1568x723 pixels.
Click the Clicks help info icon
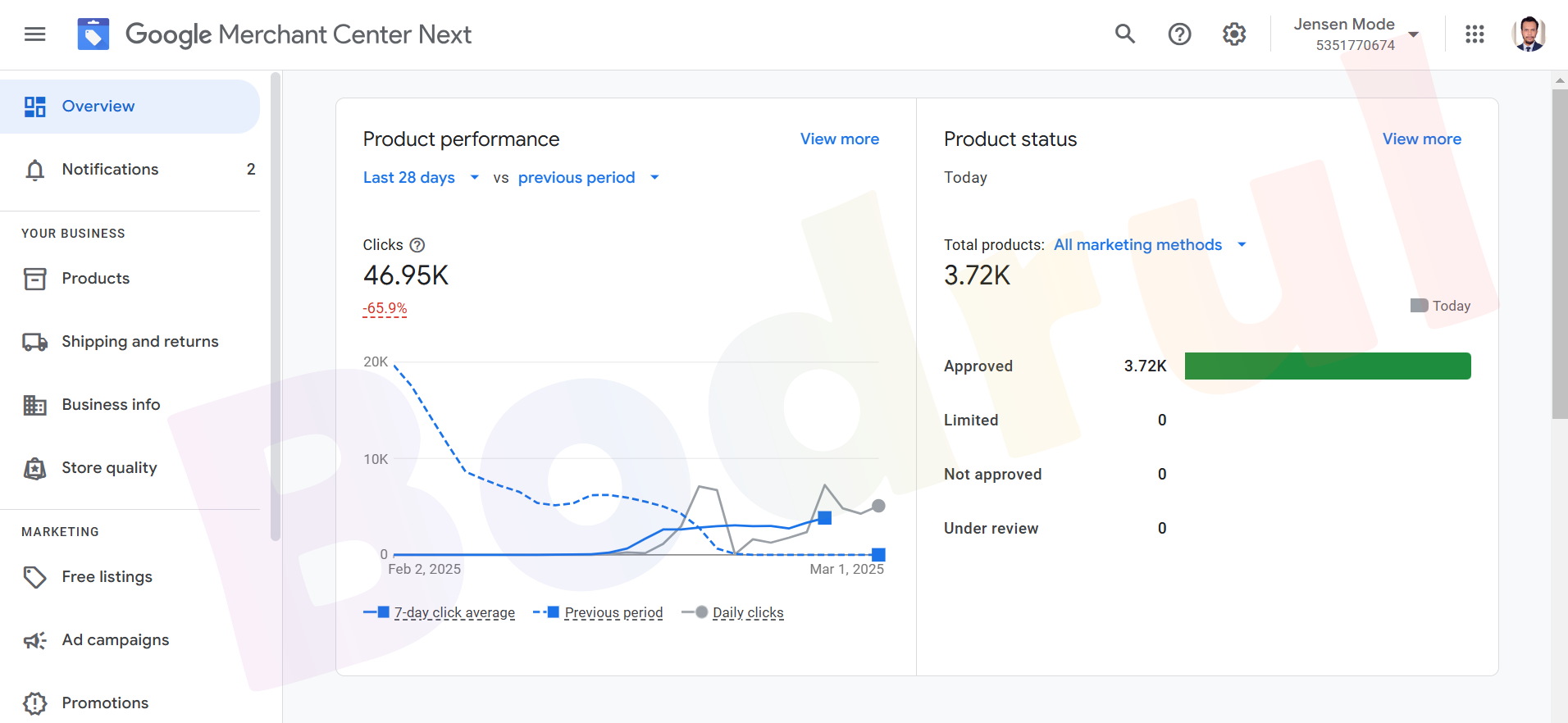pyautogui.click(x=417, y=245)
